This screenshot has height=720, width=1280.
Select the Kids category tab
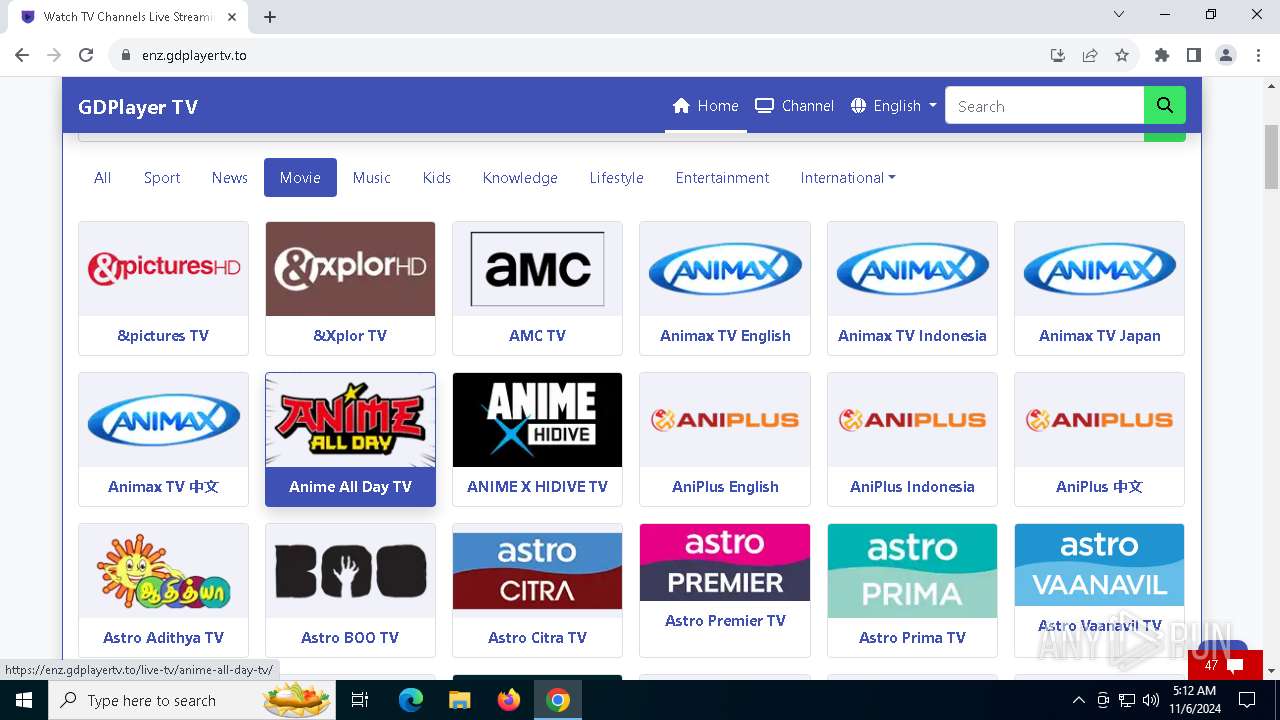coord(436,177)
